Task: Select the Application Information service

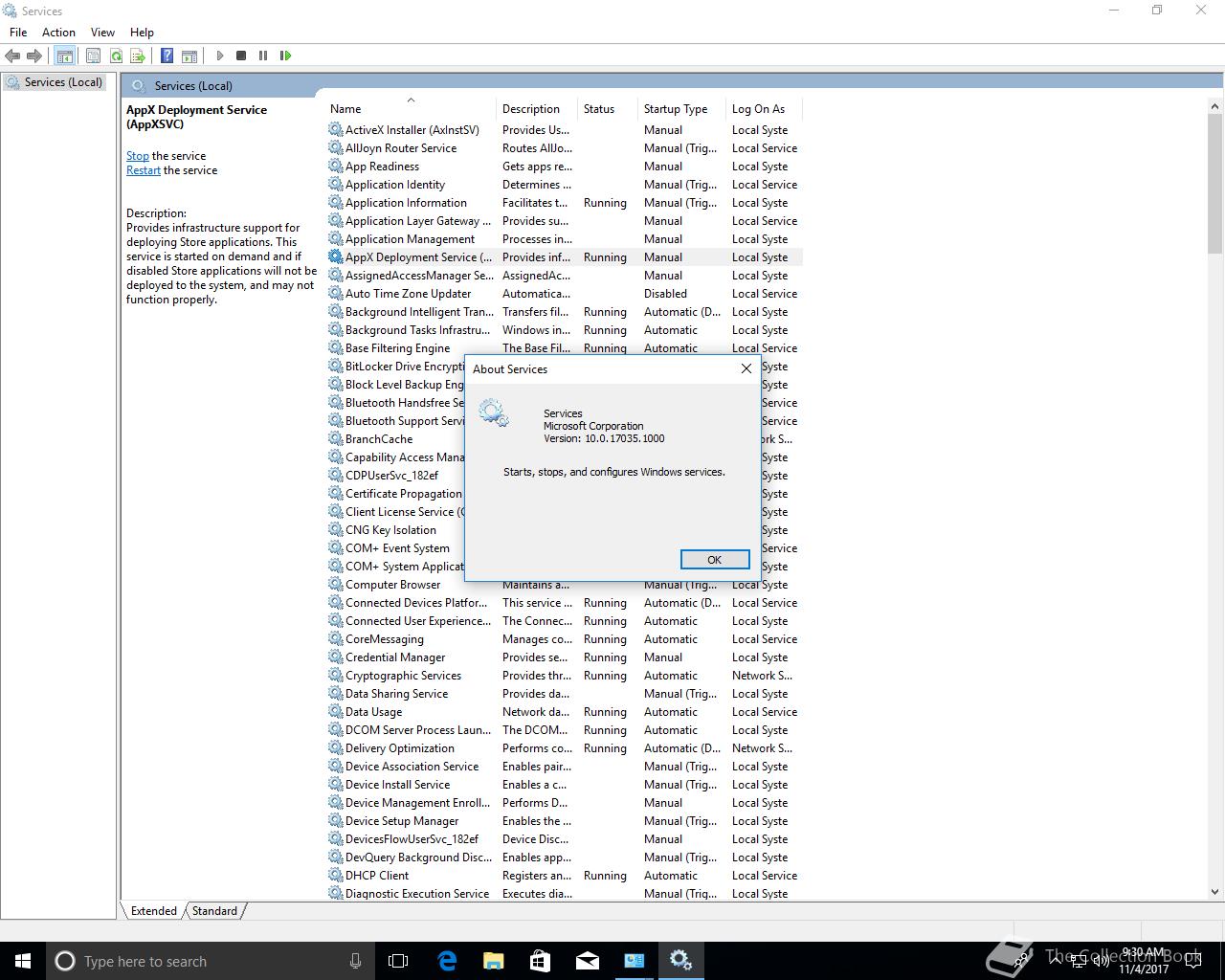Action: (x=565, y=202)
